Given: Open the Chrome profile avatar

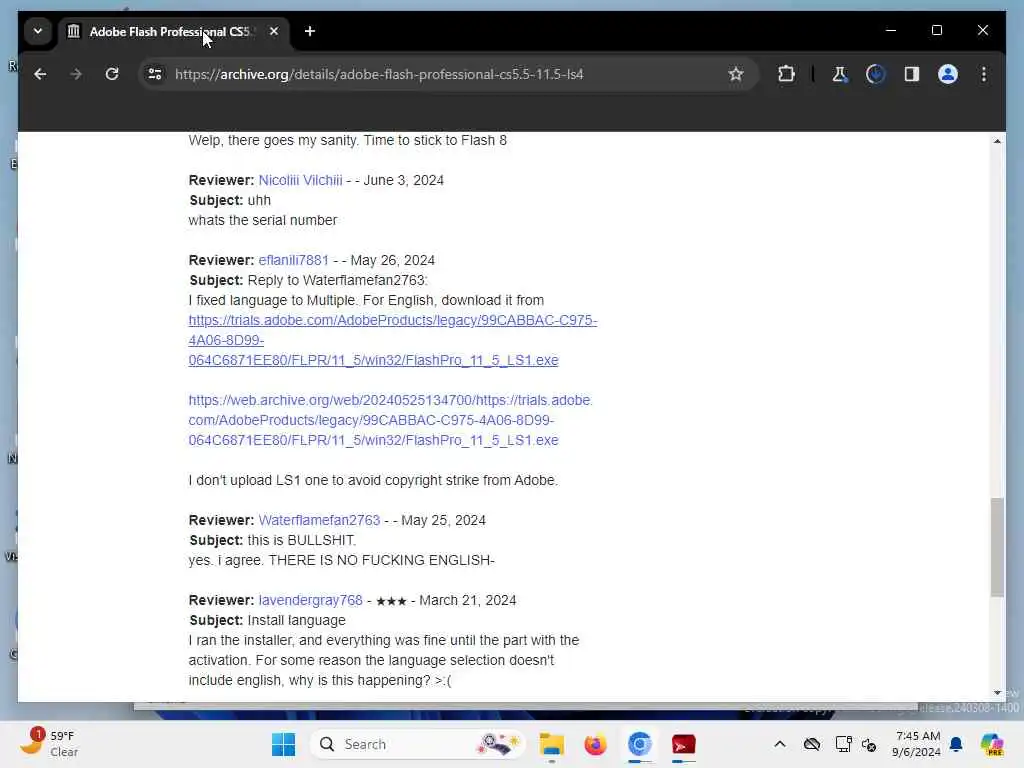Looking at the screenshot, I should pos(948,74).
